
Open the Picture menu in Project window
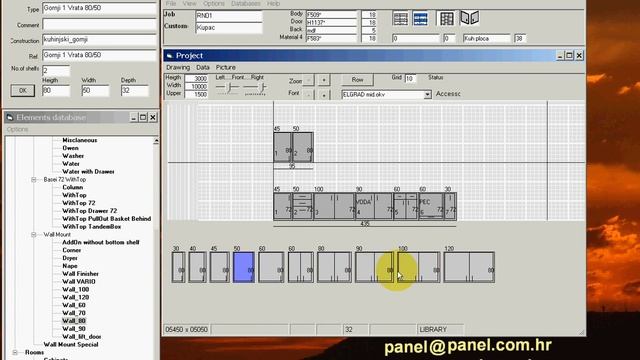[226, 67]
